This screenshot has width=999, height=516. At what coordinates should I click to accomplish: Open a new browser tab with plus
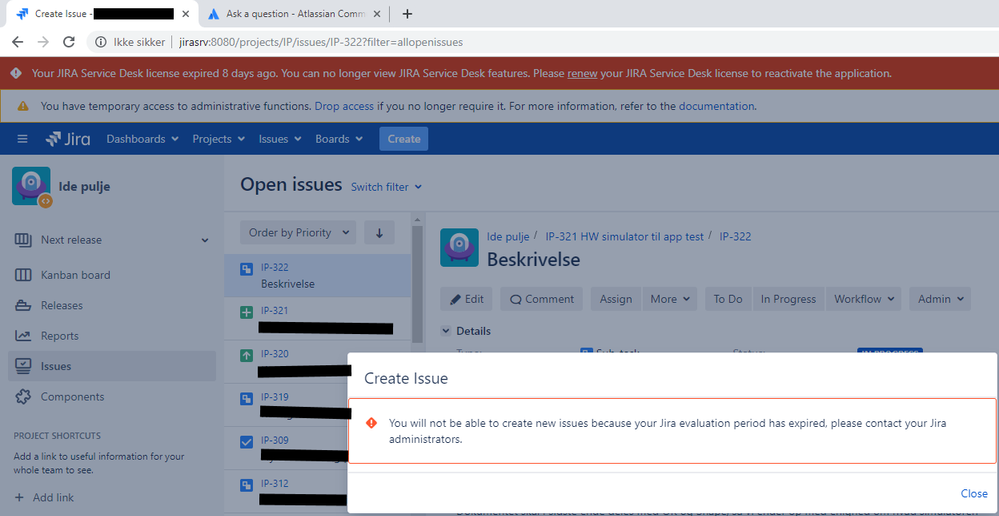pyautogui.click(x=408, y=13)
